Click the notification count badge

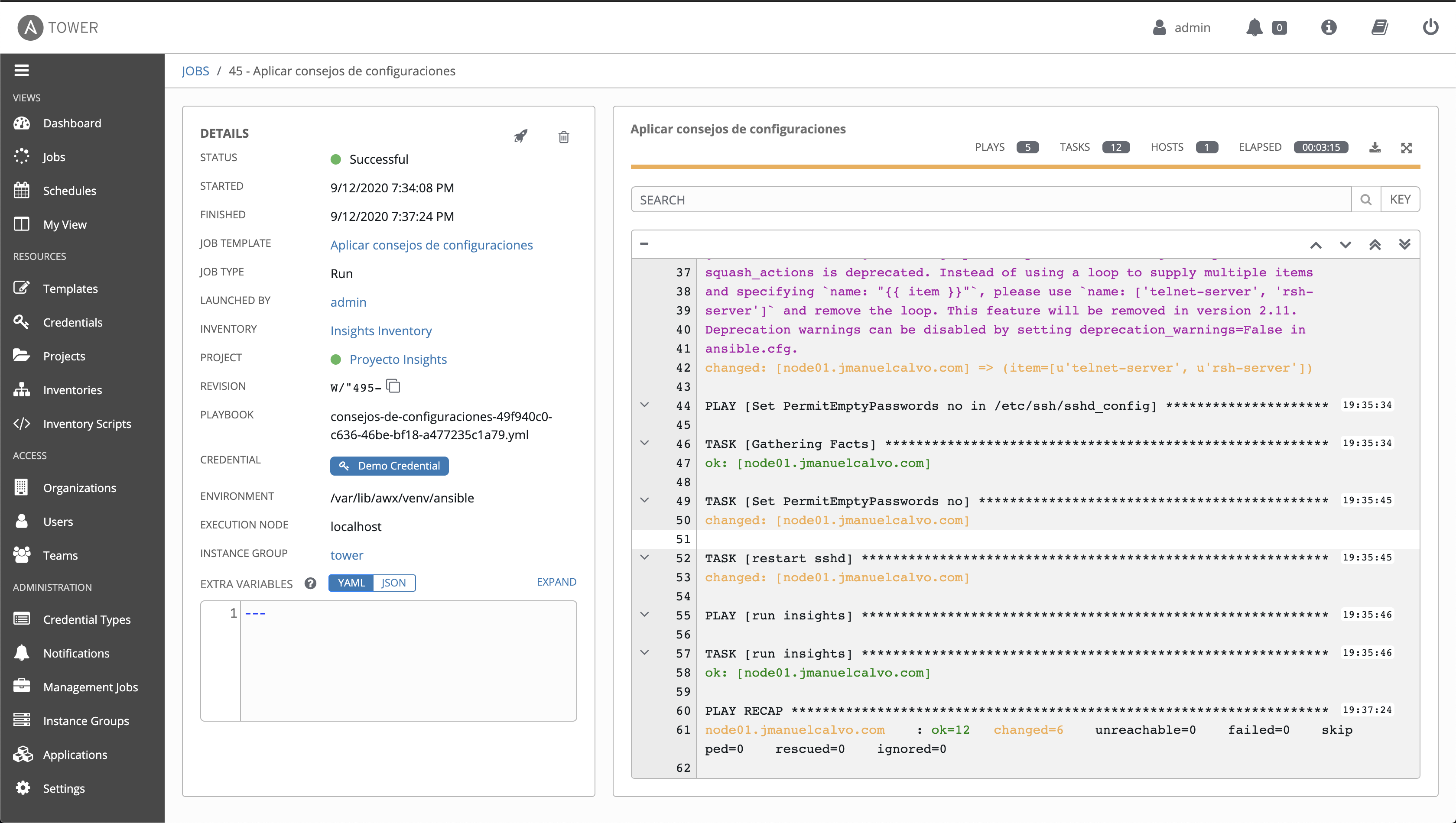pyautogui.click(x=1280, y=28)
